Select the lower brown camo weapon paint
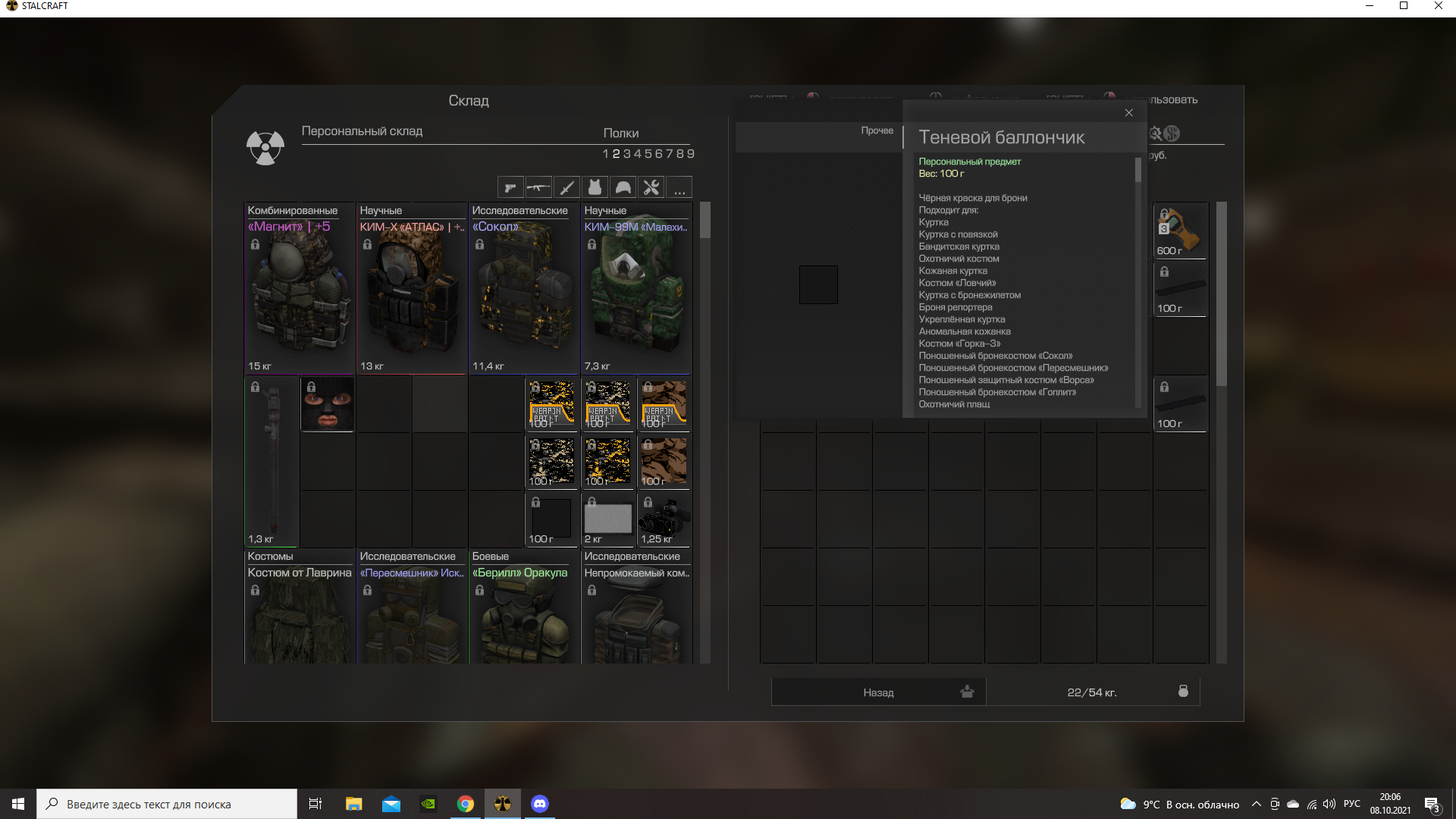Image resolution: width=1456 pixels, height=819 pixels. [664, 461]
